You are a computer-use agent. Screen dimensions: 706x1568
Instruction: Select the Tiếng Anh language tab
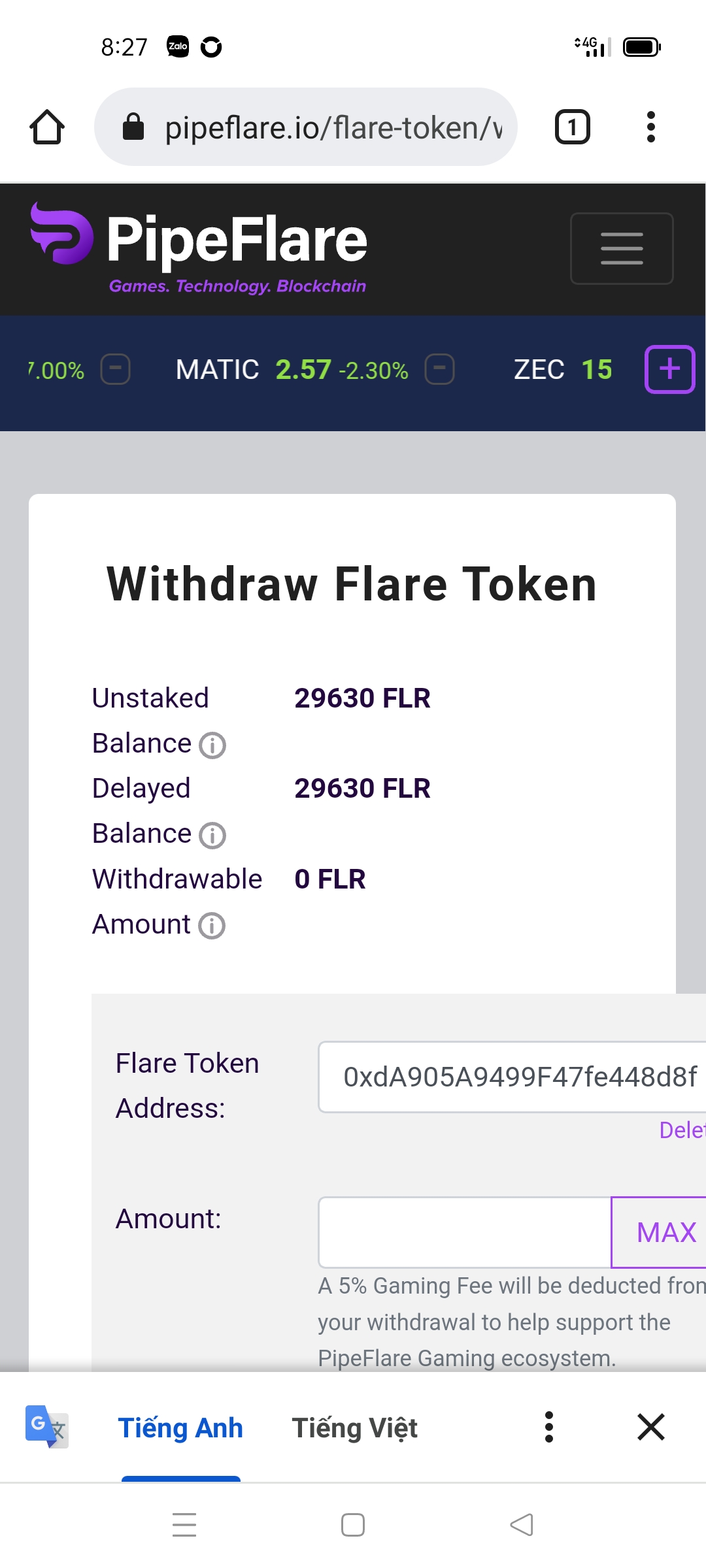coord(180,1428)
